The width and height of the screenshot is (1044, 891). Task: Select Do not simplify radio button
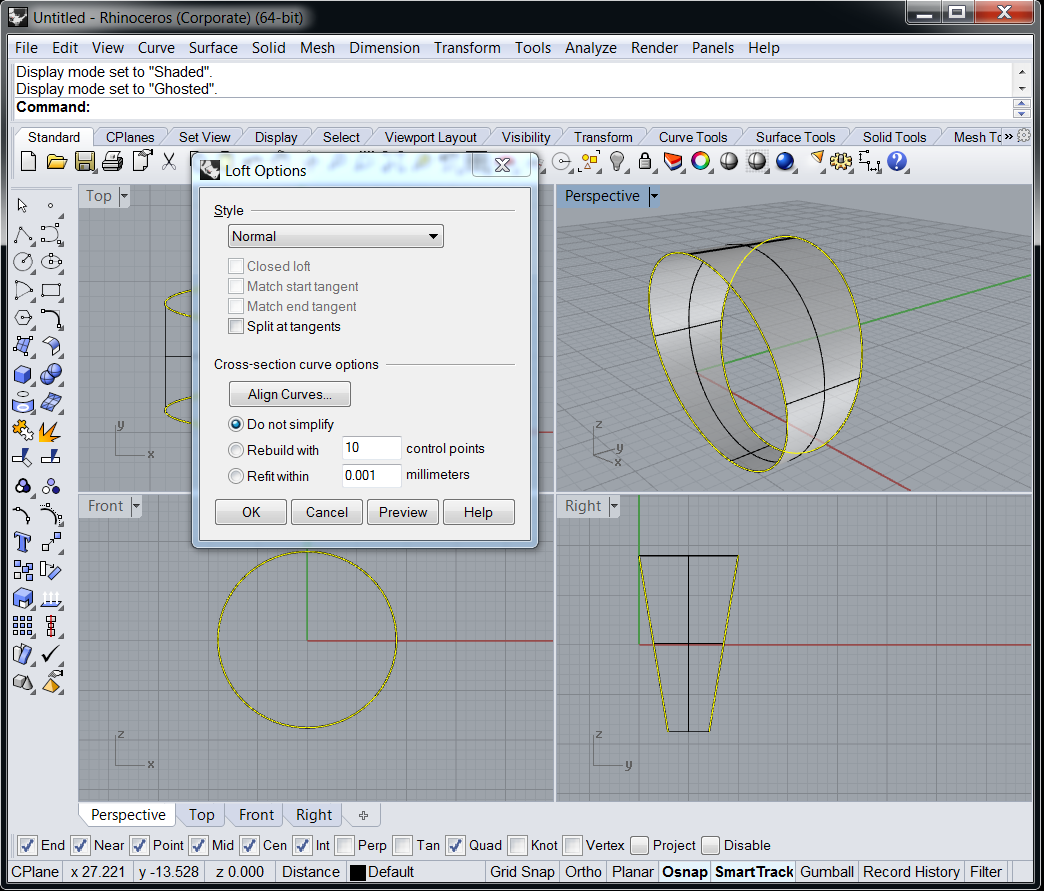236,424
